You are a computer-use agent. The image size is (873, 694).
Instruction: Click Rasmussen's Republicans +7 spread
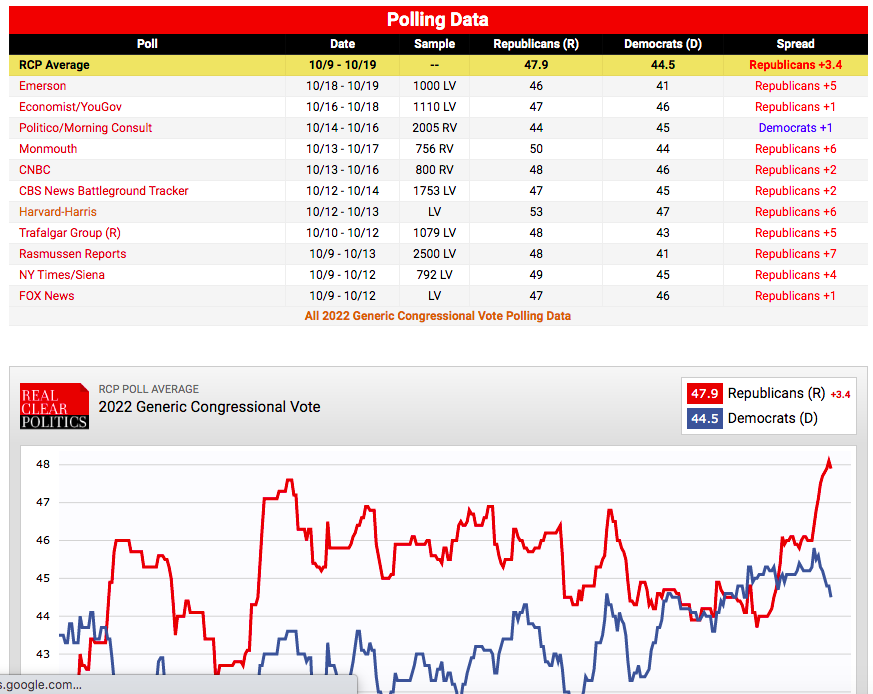796,254
